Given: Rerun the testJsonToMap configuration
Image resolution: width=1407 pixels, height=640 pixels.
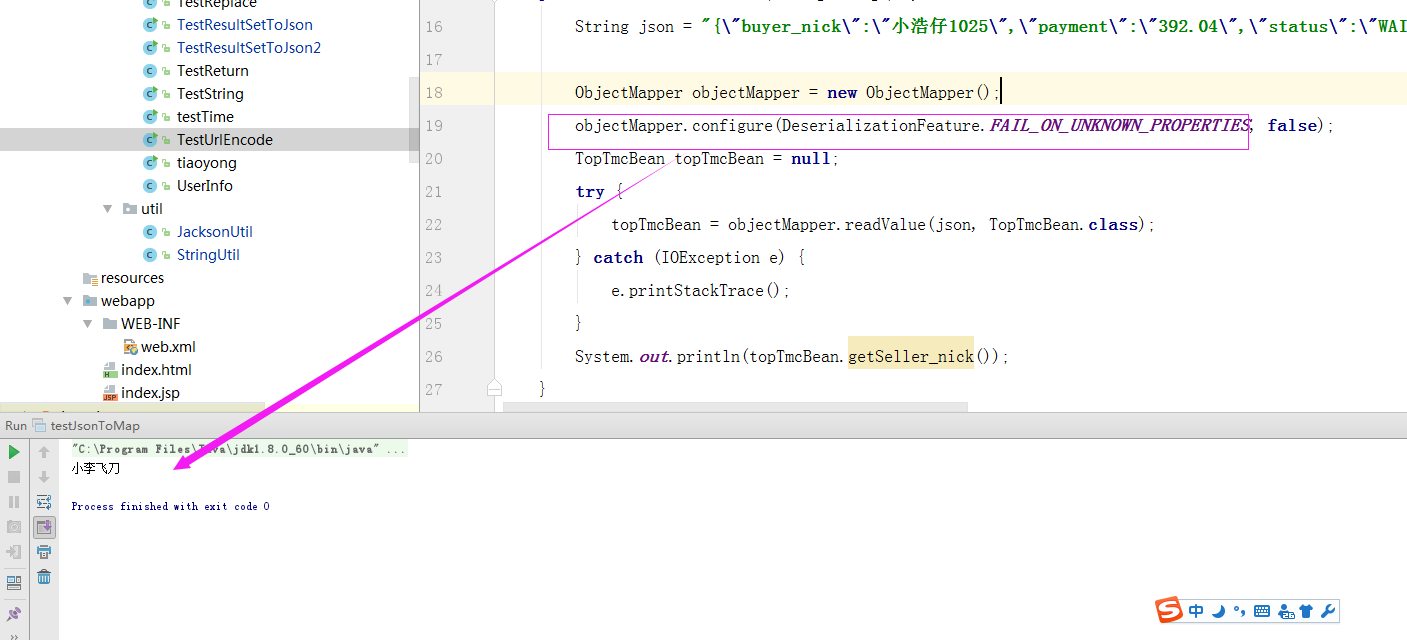Looking at the screenshot, I should [x=13, y=451].
